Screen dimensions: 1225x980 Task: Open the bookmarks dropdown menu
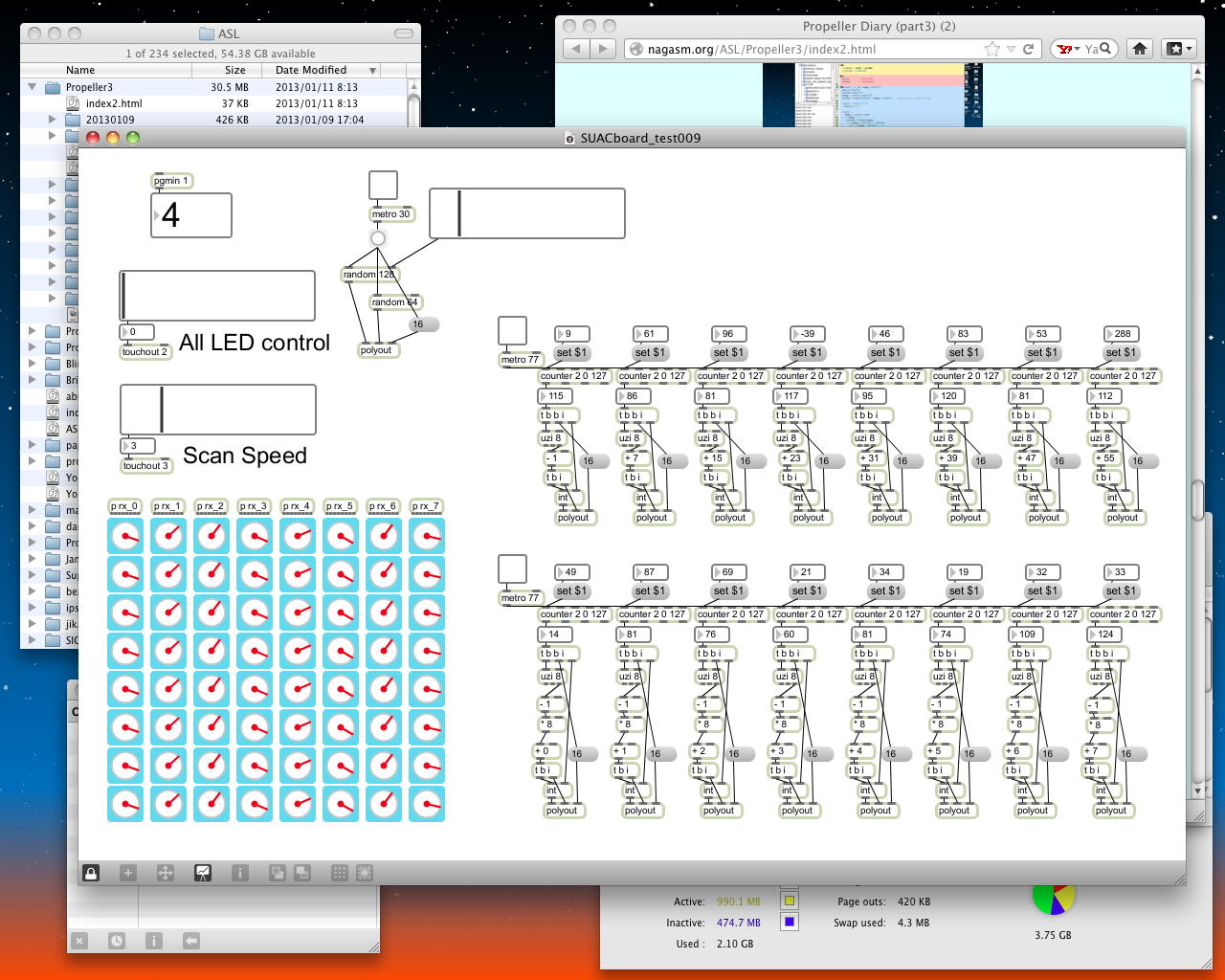point(1178,49)
